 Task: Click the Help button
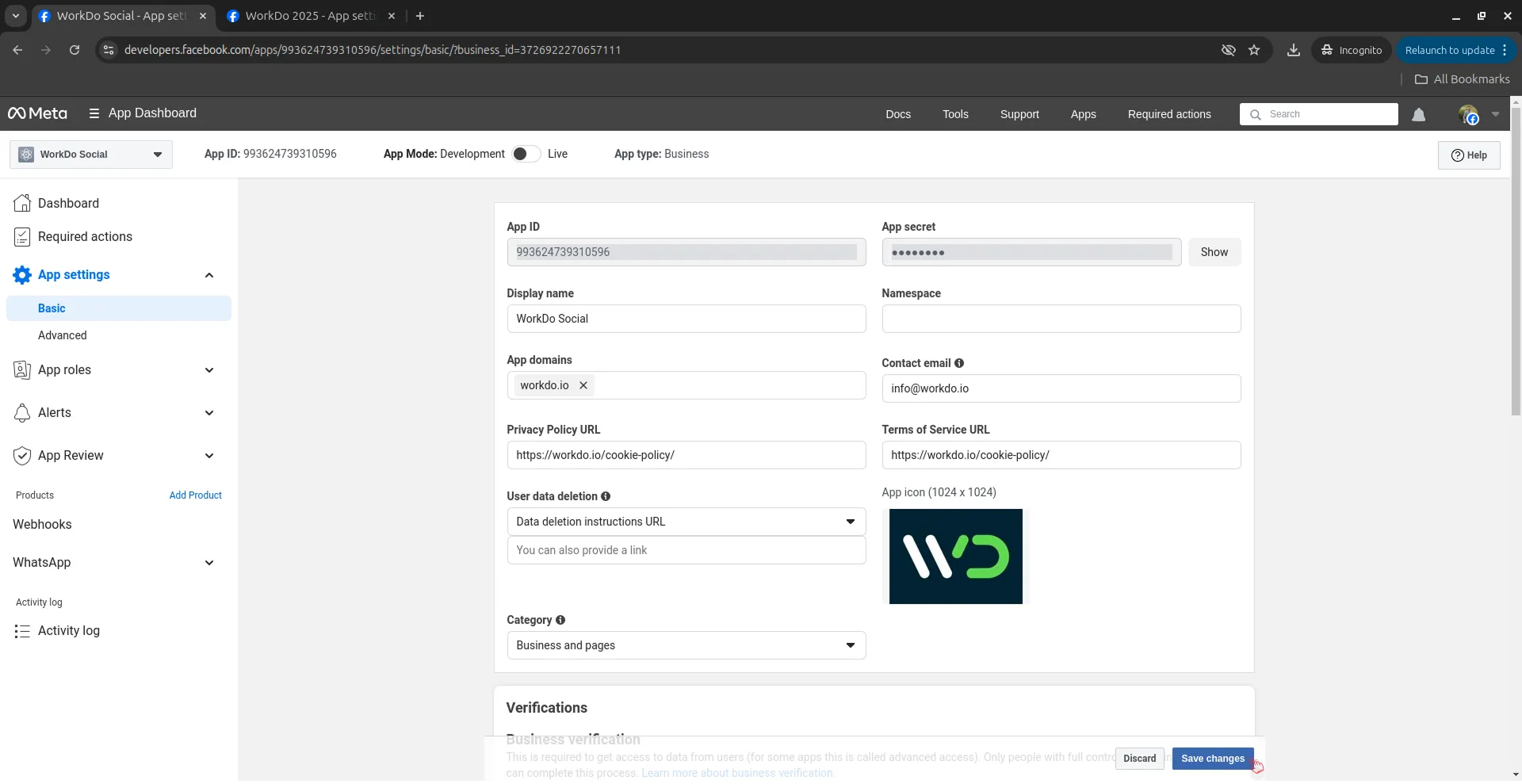point(1469,155)
